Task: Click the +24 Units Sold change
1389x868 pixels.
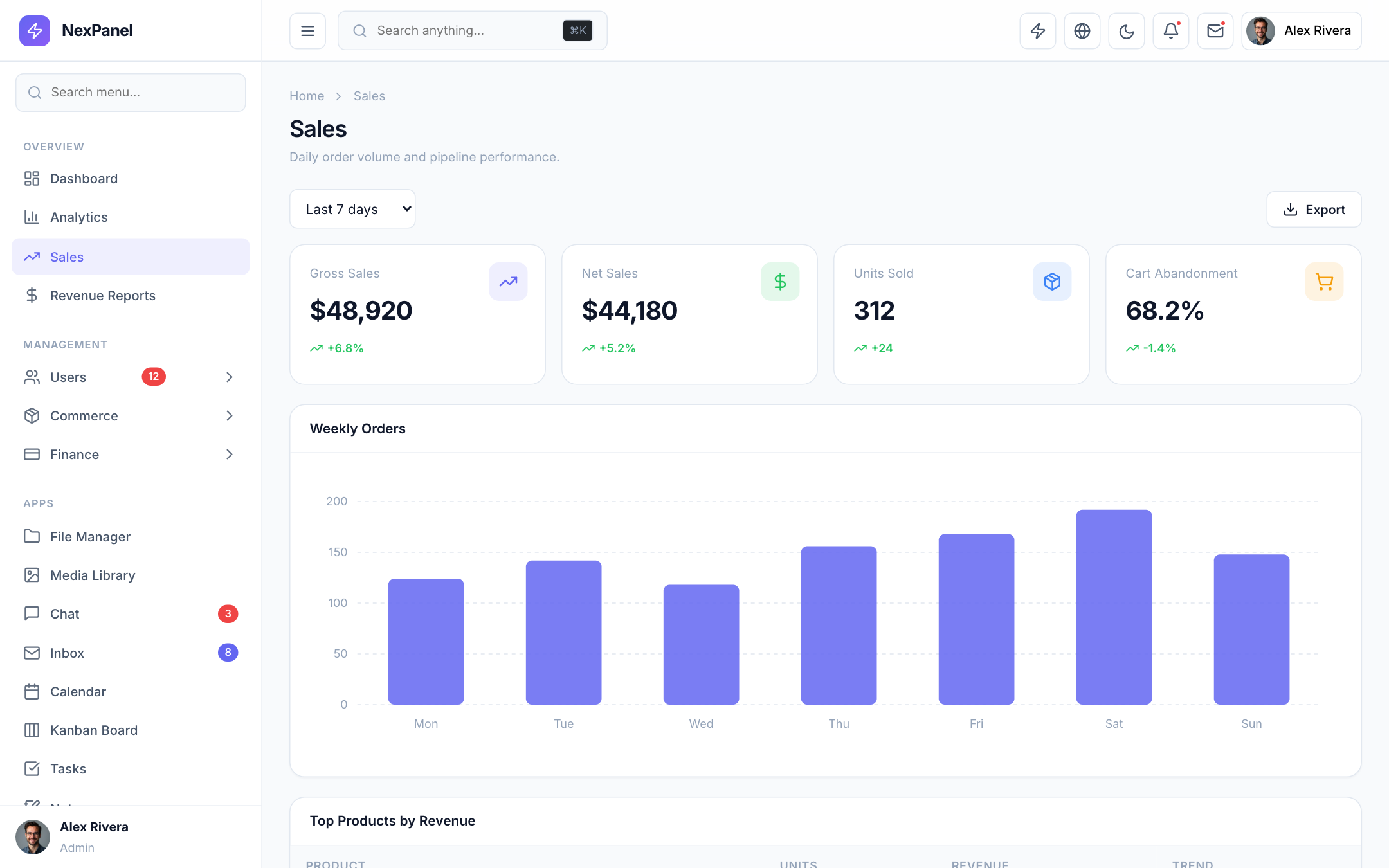Action: 873,348
